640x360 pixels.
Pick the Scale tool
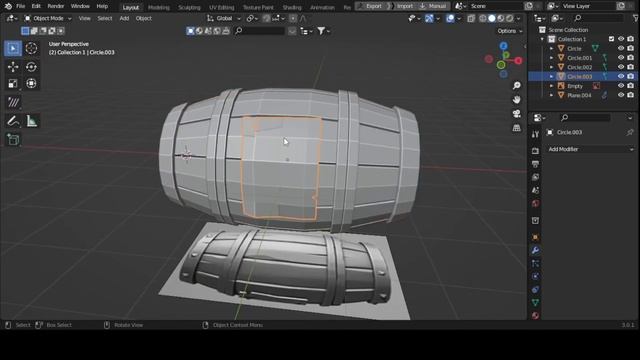pos(13,83)
